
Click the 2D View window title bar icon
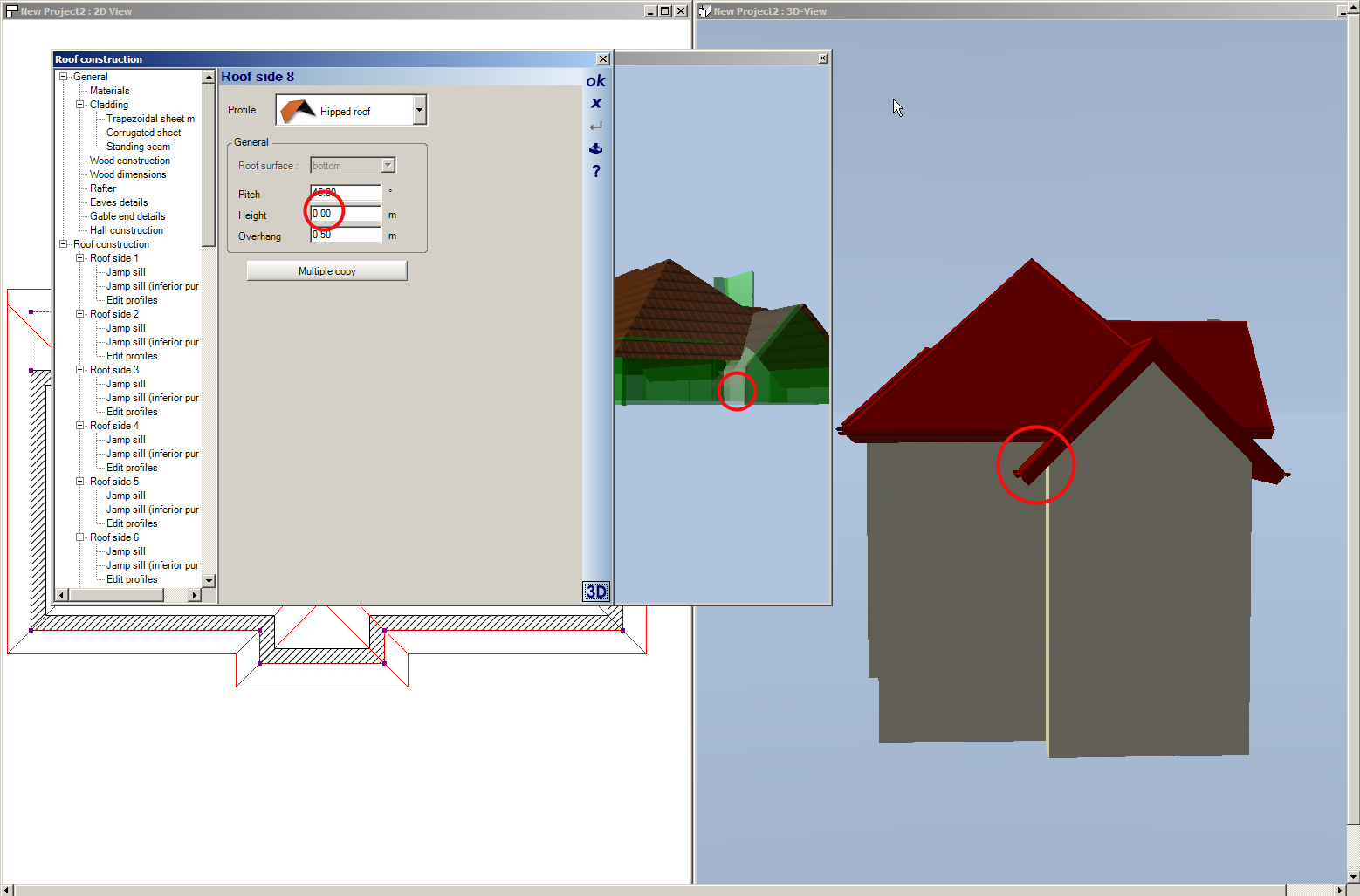[x=11, y=10]
